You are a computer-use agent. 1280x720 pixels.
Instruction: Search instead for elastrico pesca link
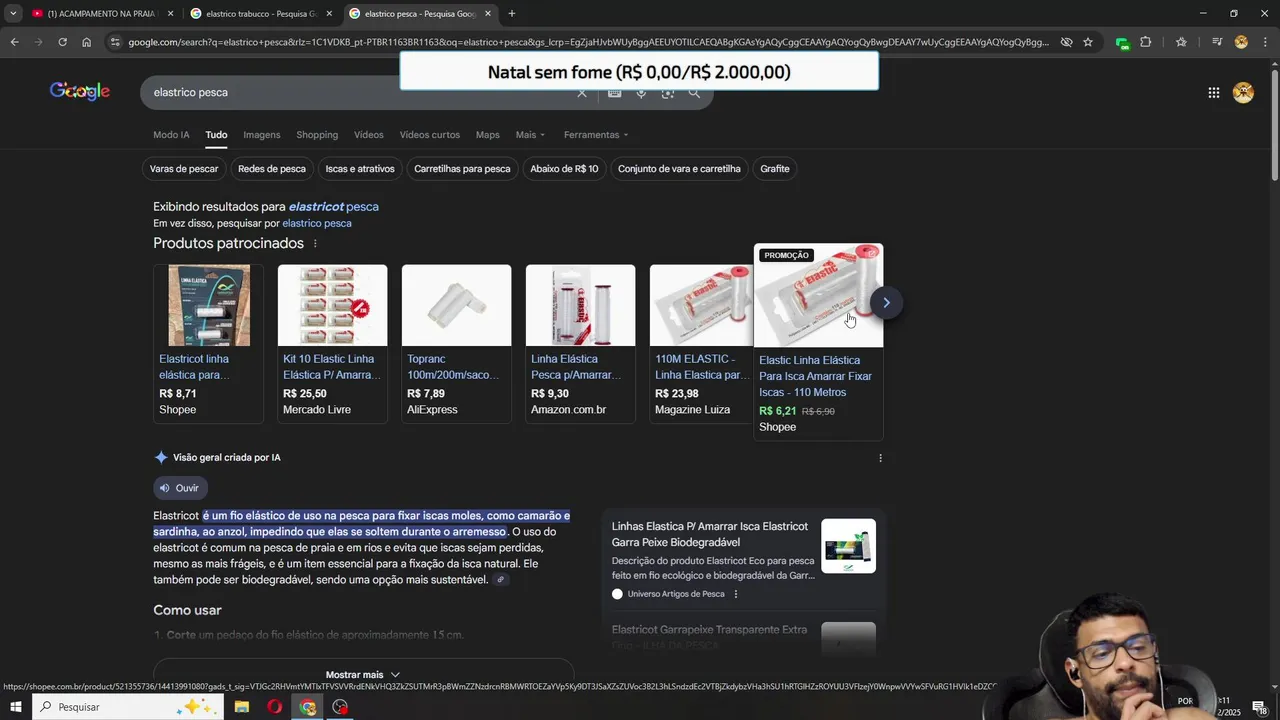(317, 223)
